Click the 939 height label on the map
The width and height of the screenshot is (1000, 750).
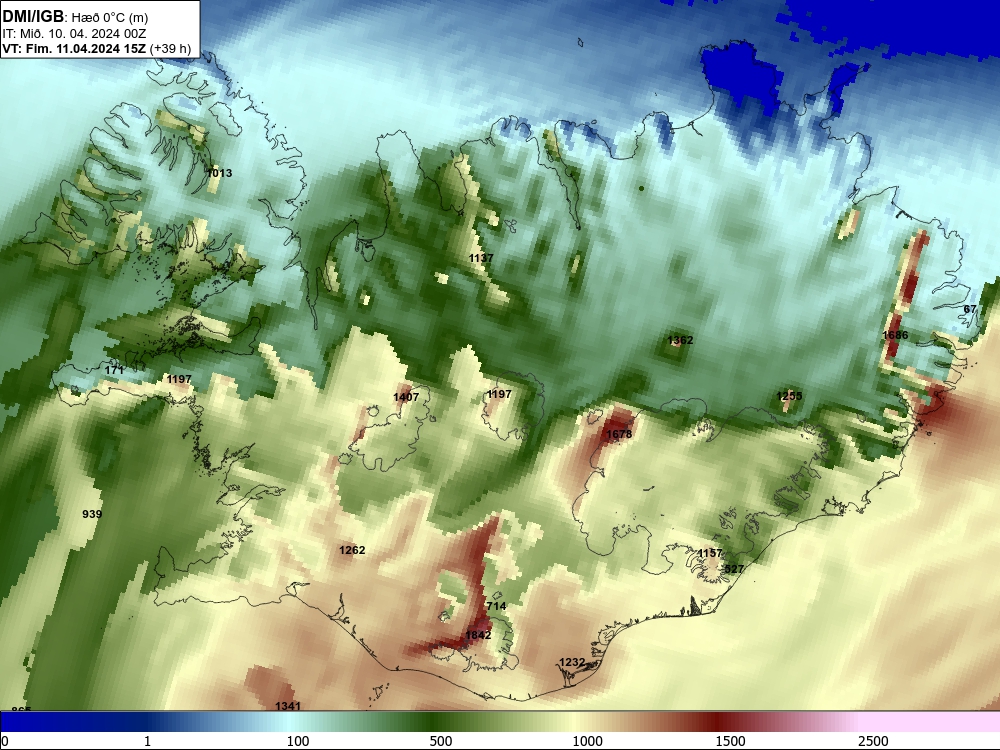(92, 514)
